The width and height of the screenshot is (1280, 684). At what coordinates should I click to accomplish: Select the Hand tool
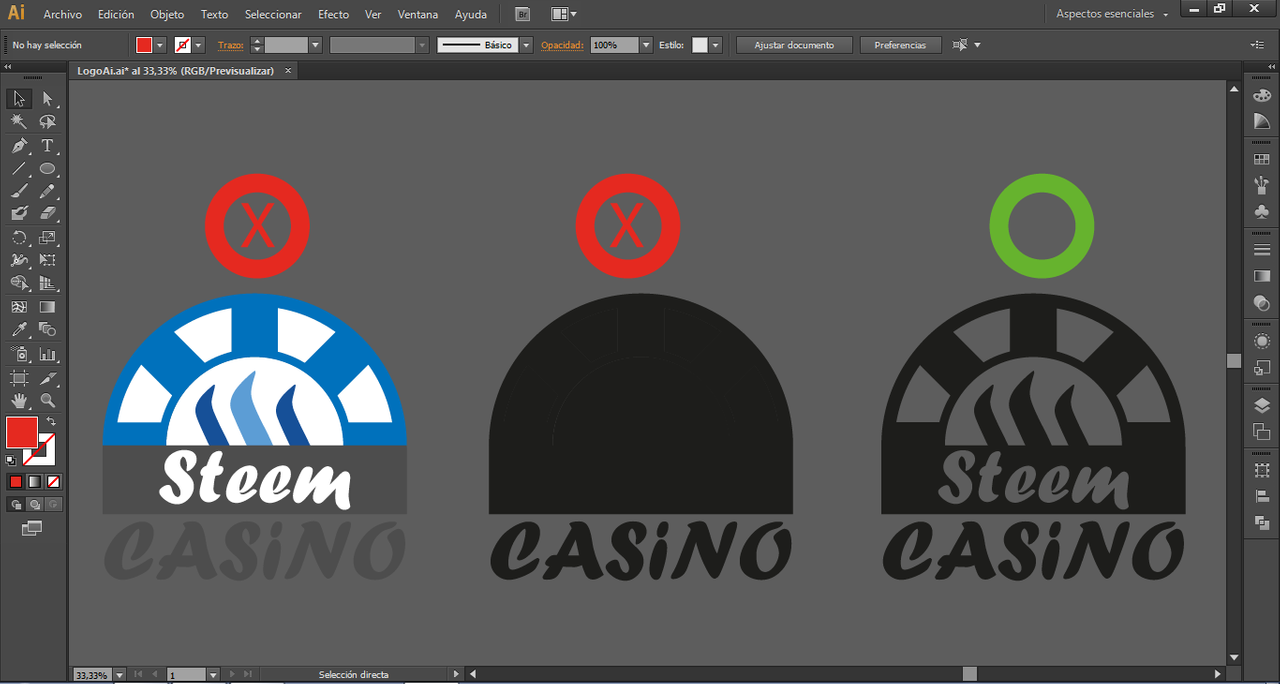(x=19, y=400)
